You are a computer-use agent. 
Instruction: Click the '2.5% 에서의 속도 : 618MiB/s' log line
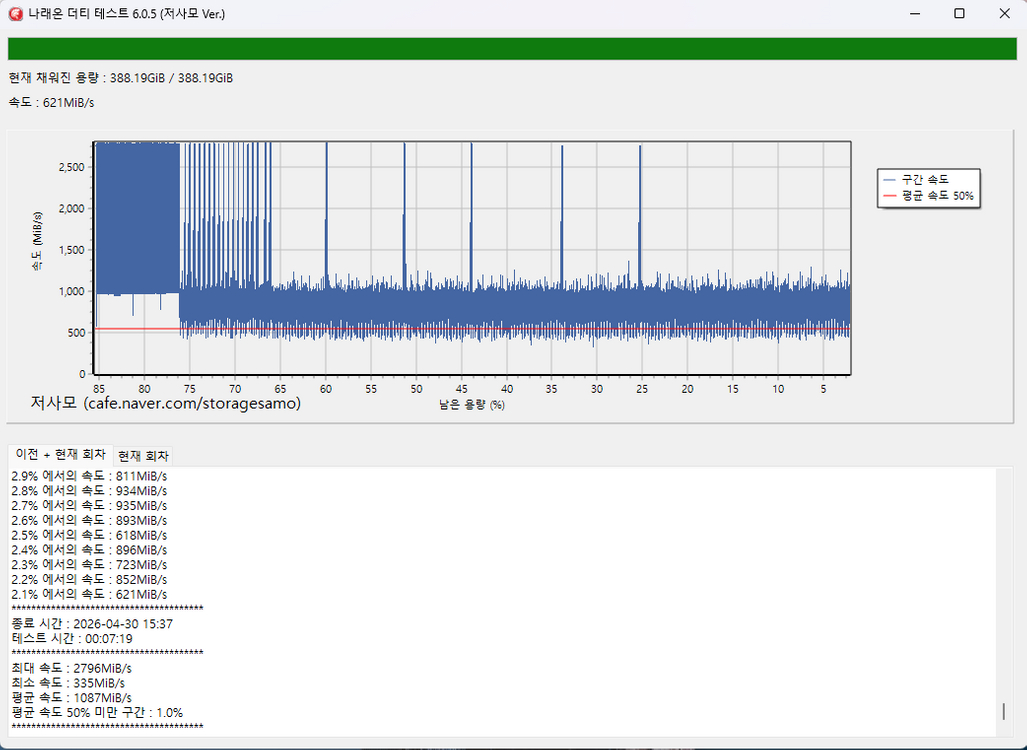pos(89,535)
